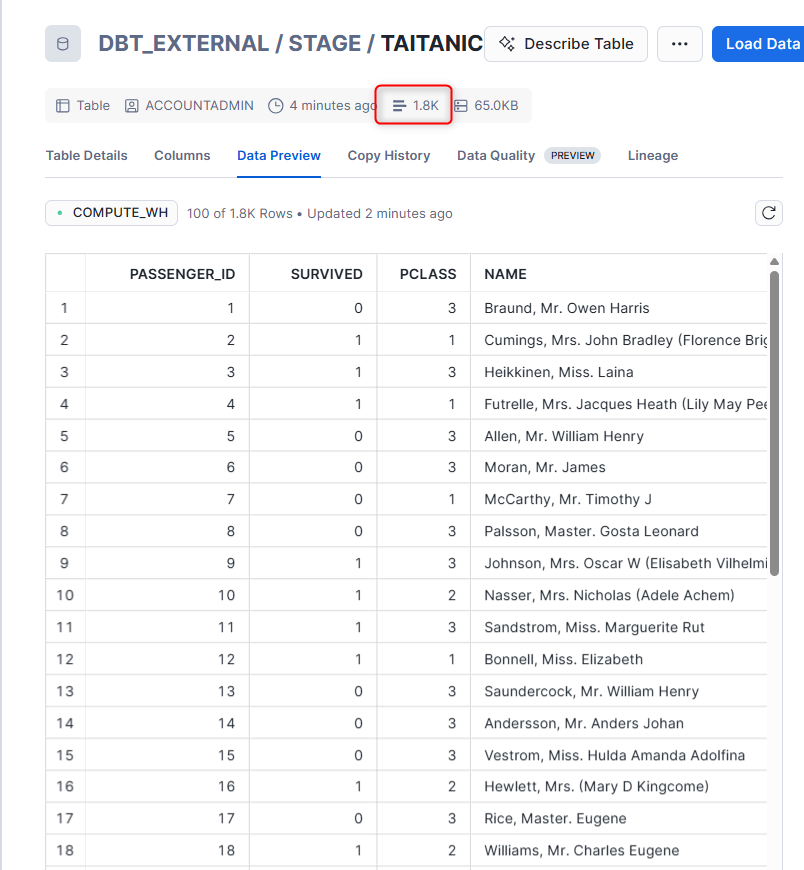
Task: Open the Data Quality tab
Action: click(496, 155)
